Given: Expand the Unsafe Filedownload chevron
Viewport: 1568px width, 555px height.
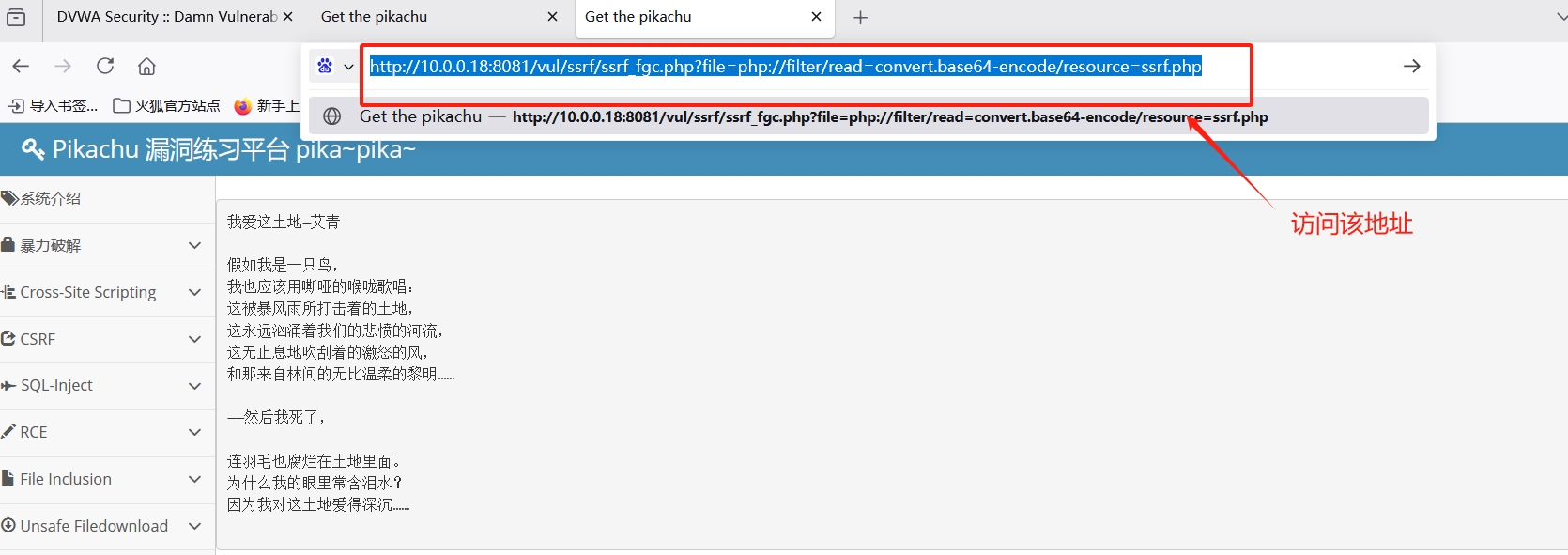Looking at the screenshot, I should tap(194, 526).
